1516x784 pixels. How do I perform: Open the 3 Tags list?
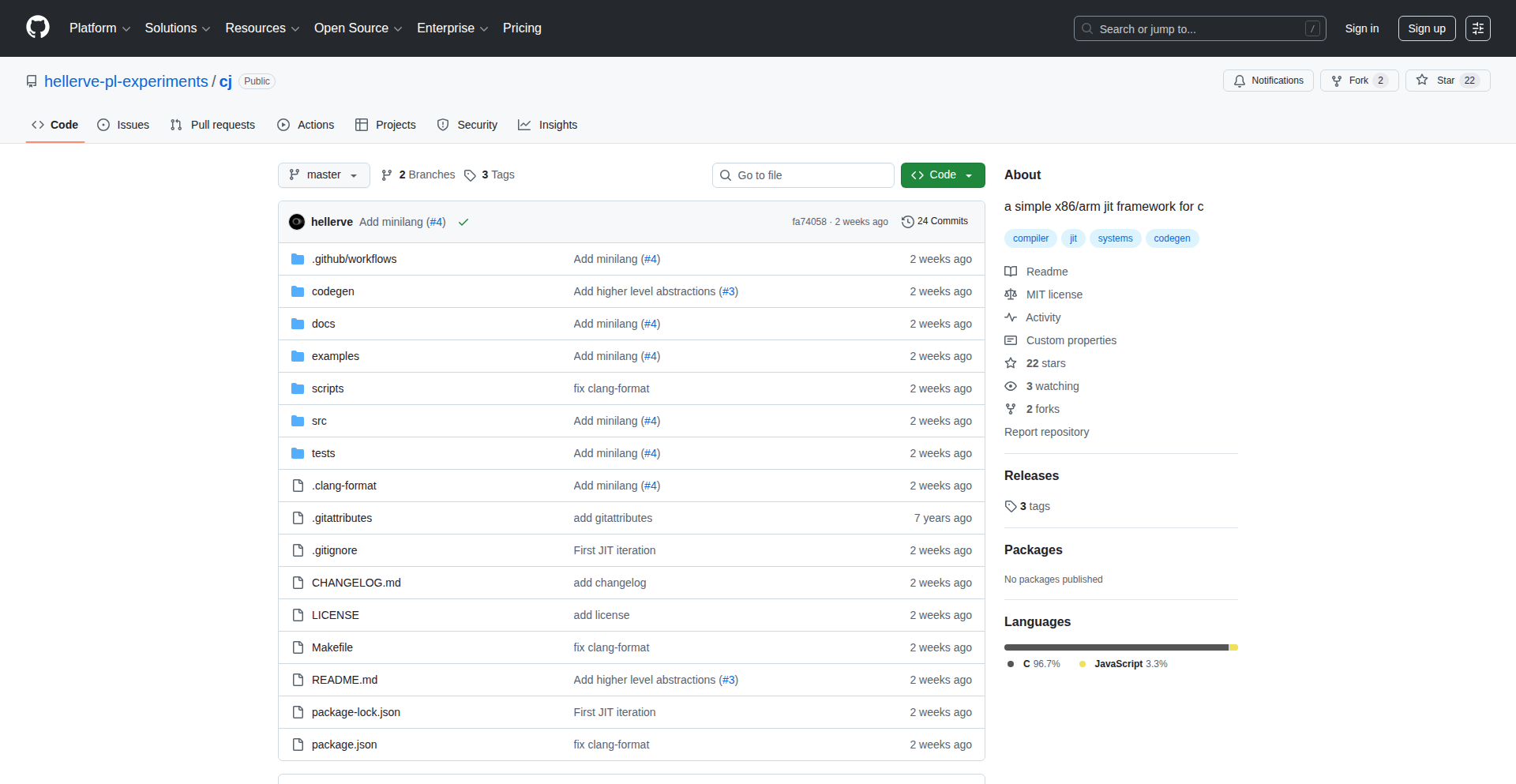tap(490, 175)
